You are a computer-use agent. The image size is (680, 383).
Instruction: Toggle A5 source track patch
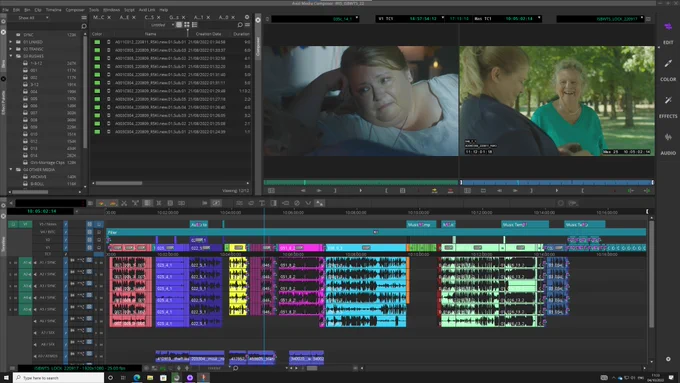point(25,309)
